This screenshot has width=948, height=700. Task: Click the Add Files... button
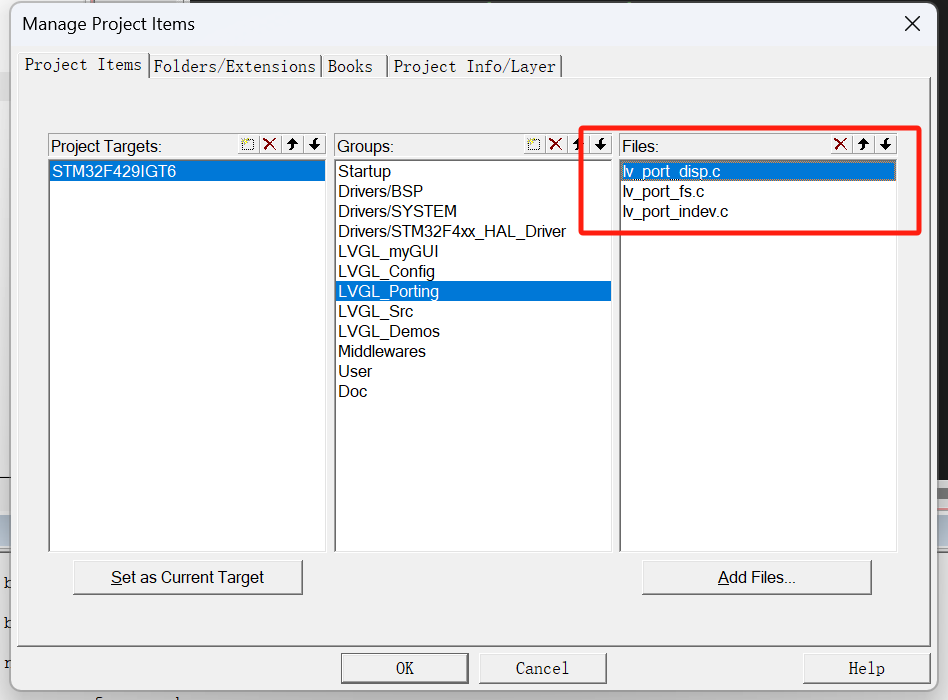tap(756, 577)
